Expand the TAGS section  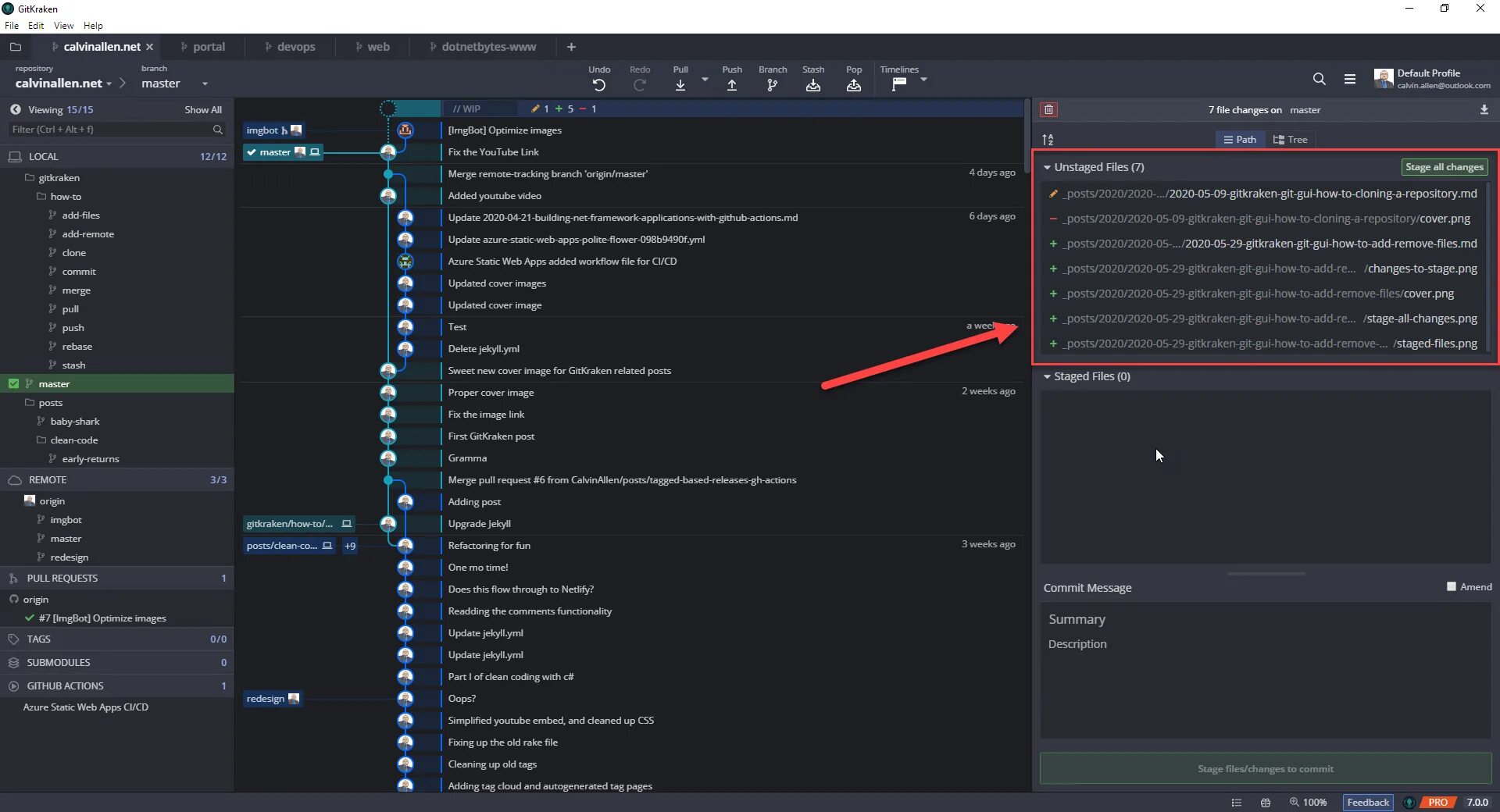click(x=117, y=639)
